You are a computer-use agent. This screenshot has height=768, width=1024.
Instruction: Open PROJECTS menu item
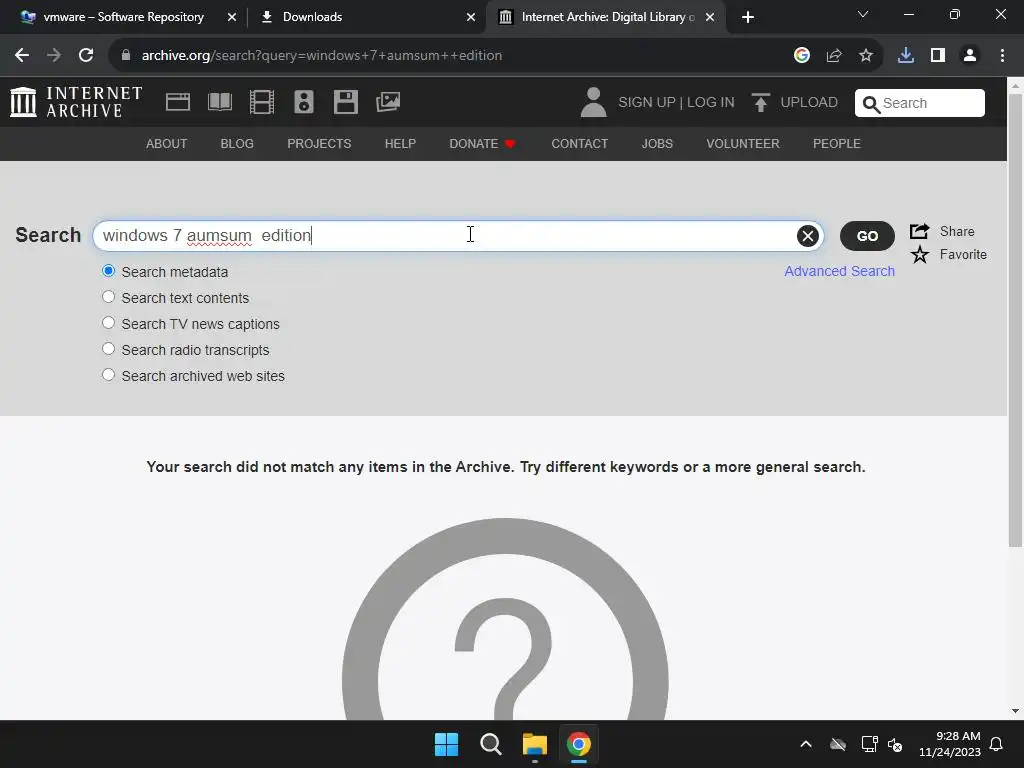coord(319,144)
